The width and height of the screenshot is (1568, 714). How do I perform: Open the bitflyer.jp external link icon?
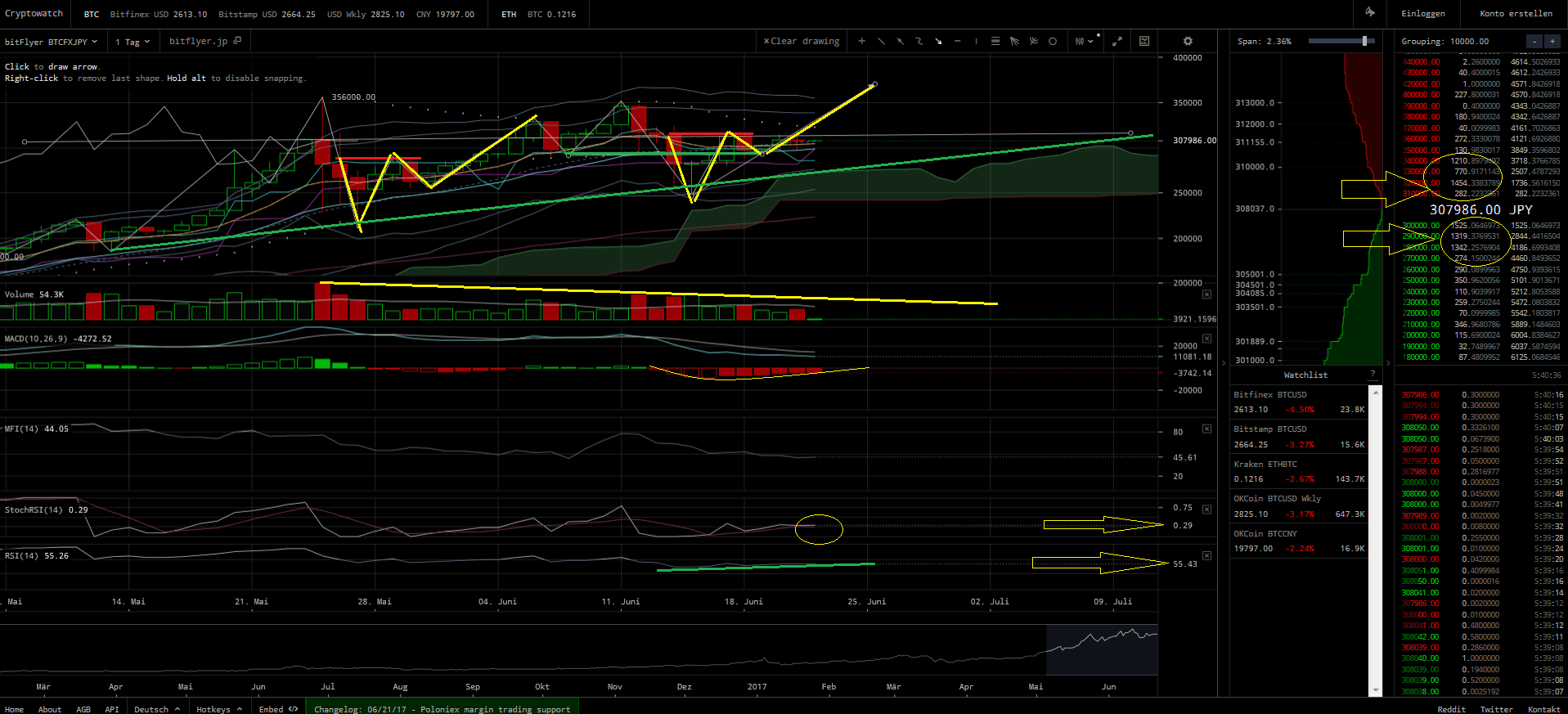click(x=237, y=40)
